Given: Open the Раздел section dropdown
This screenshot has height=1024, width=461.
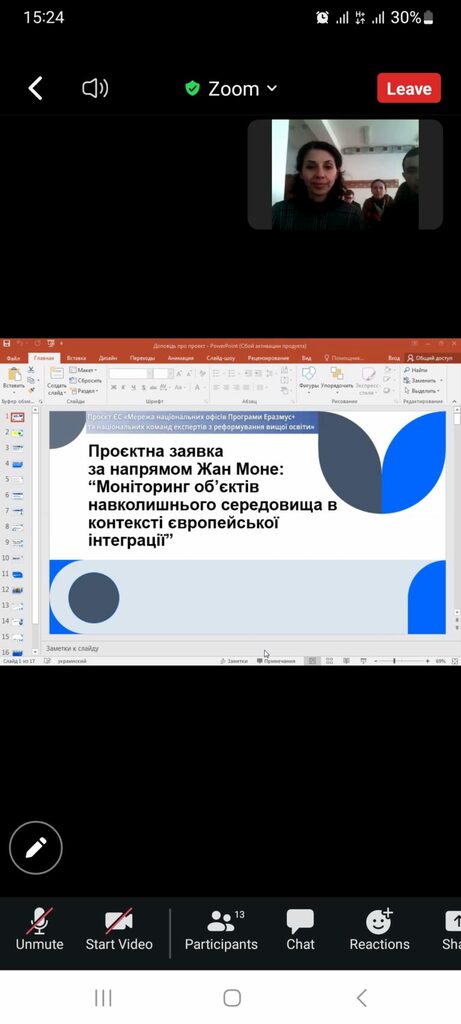Looking at the screenshot, I should (84, 391).
